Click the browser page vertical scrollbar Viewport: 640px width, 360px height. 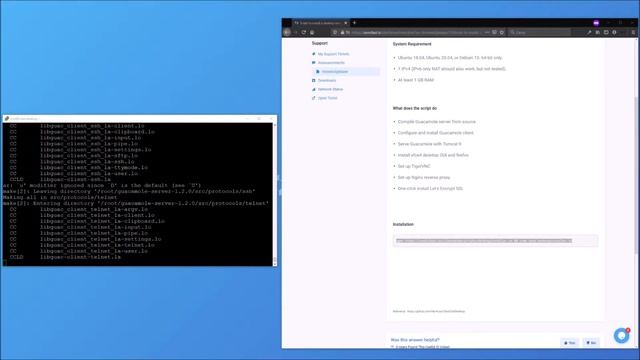tap(635, 176)
